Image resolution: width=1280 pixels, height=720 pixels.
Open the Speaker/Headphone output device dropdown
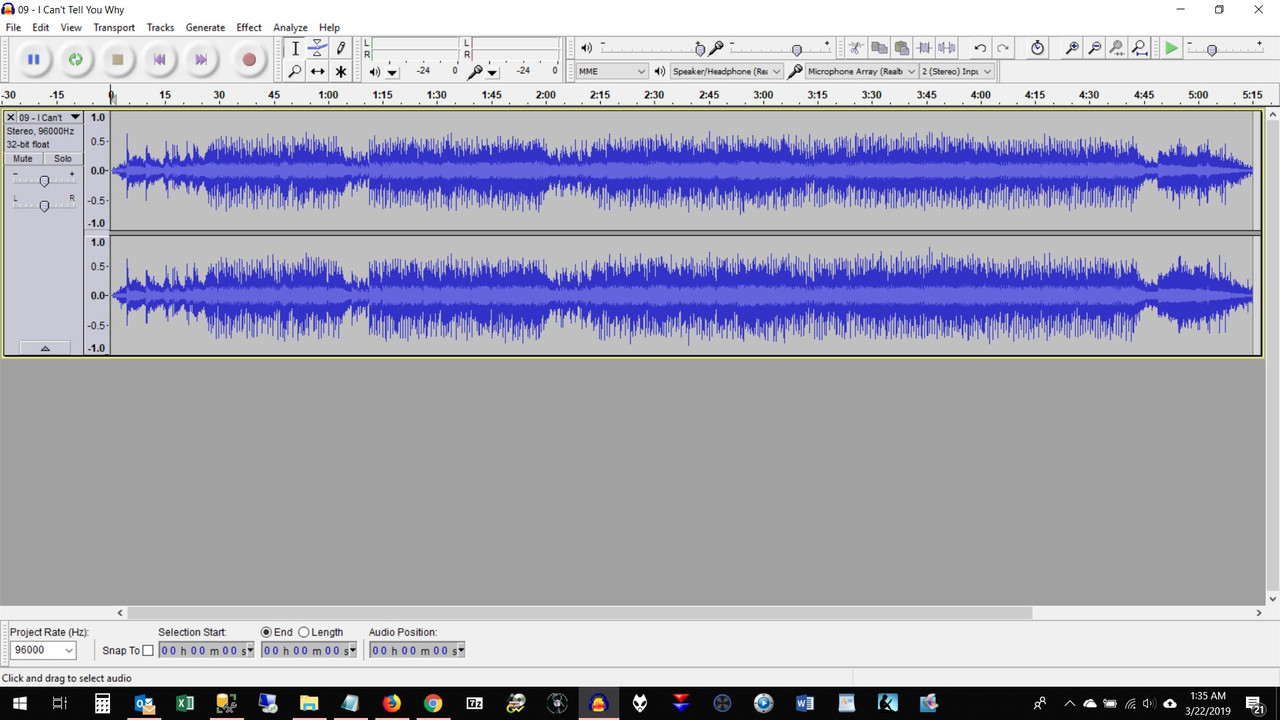(x=726, y=71)
